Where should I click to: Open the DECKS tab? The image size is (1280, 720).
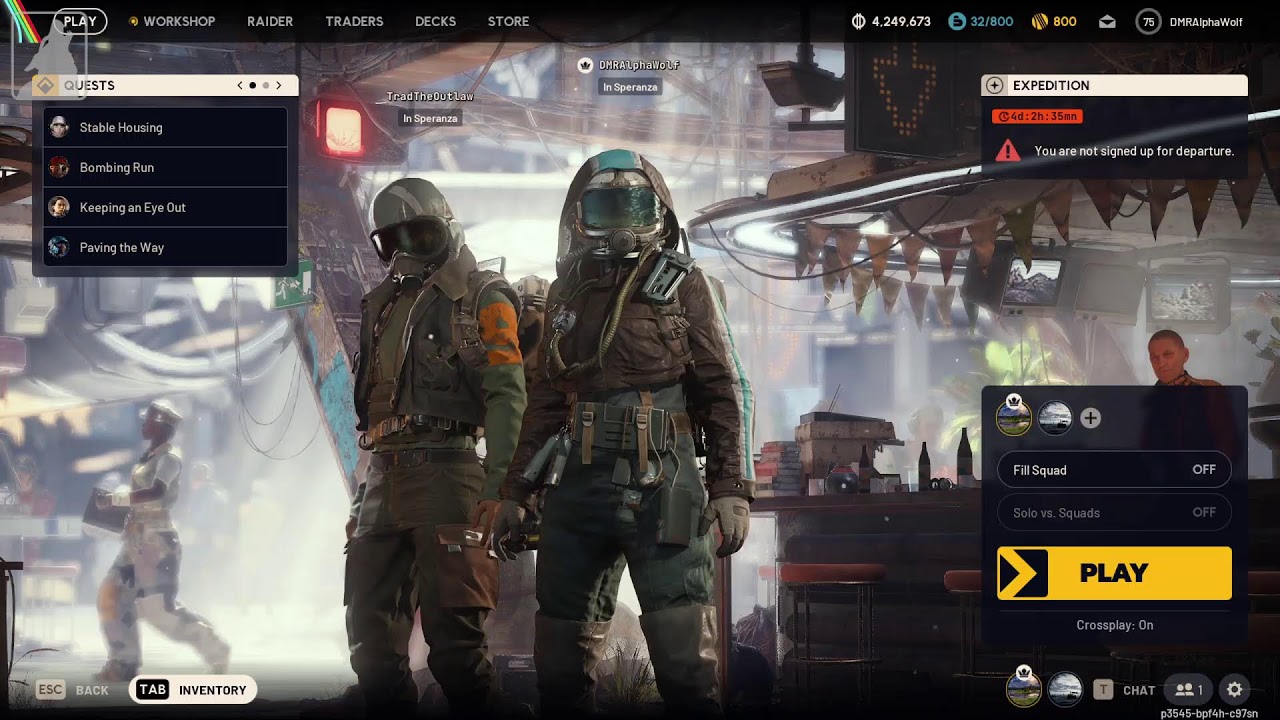[x=435, y=21]
